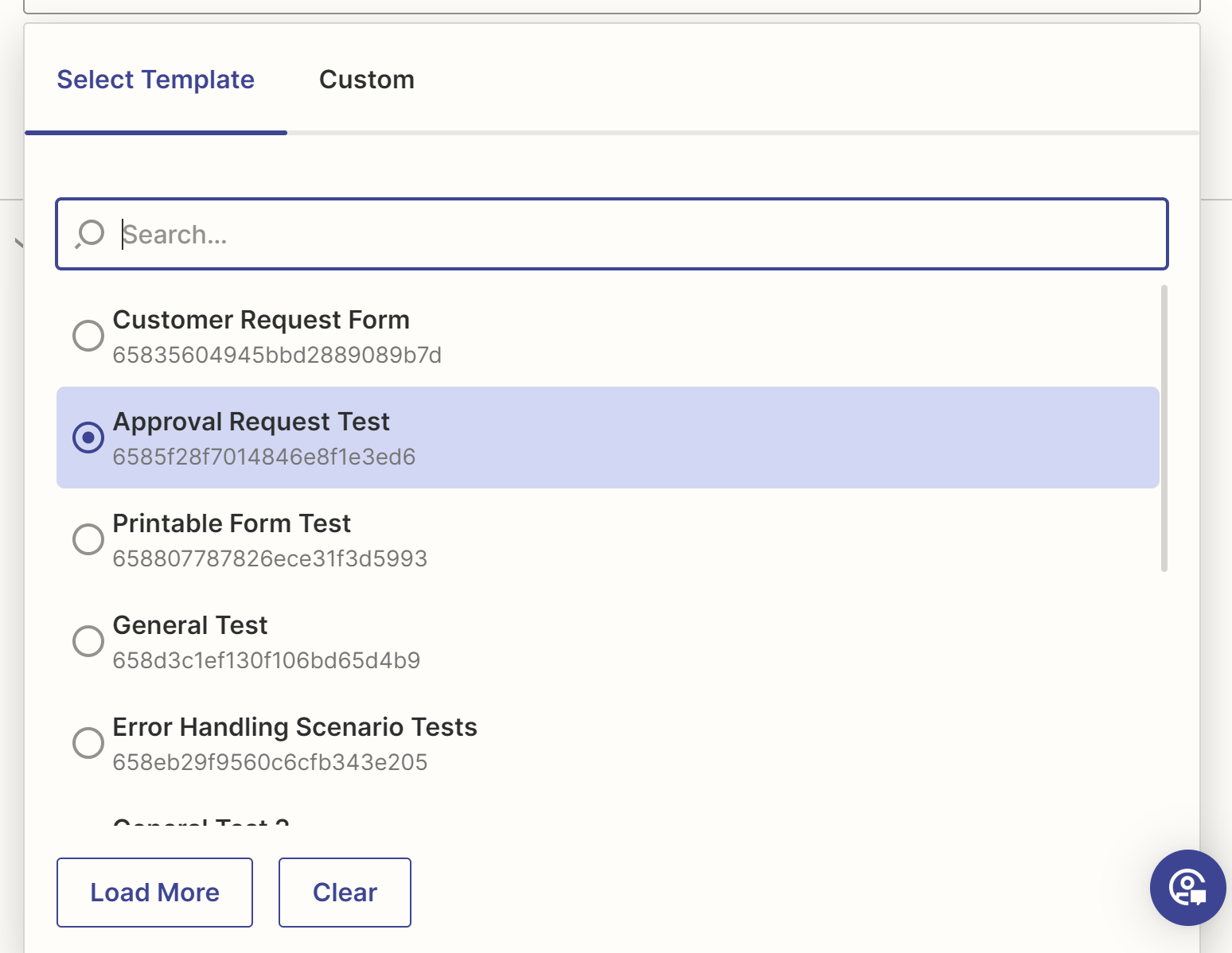Click ID 658eb29f9560c6cfb343e205

tap(270, 762)
